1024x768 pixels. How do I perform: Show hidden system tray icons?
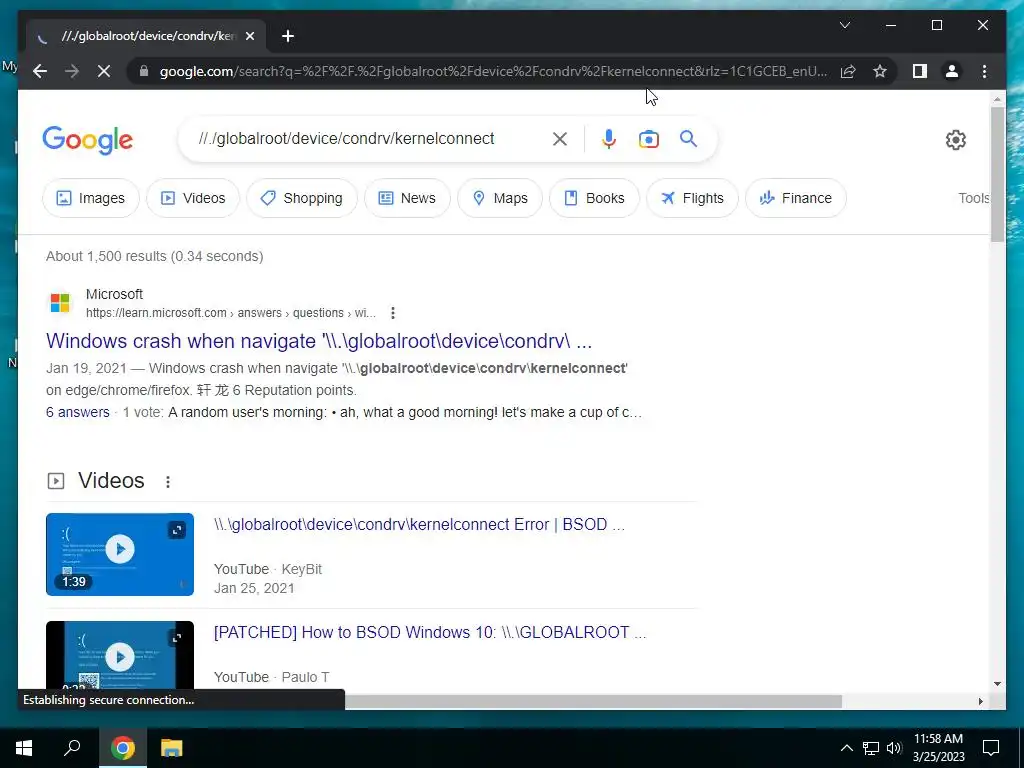[x=846, y=748]
